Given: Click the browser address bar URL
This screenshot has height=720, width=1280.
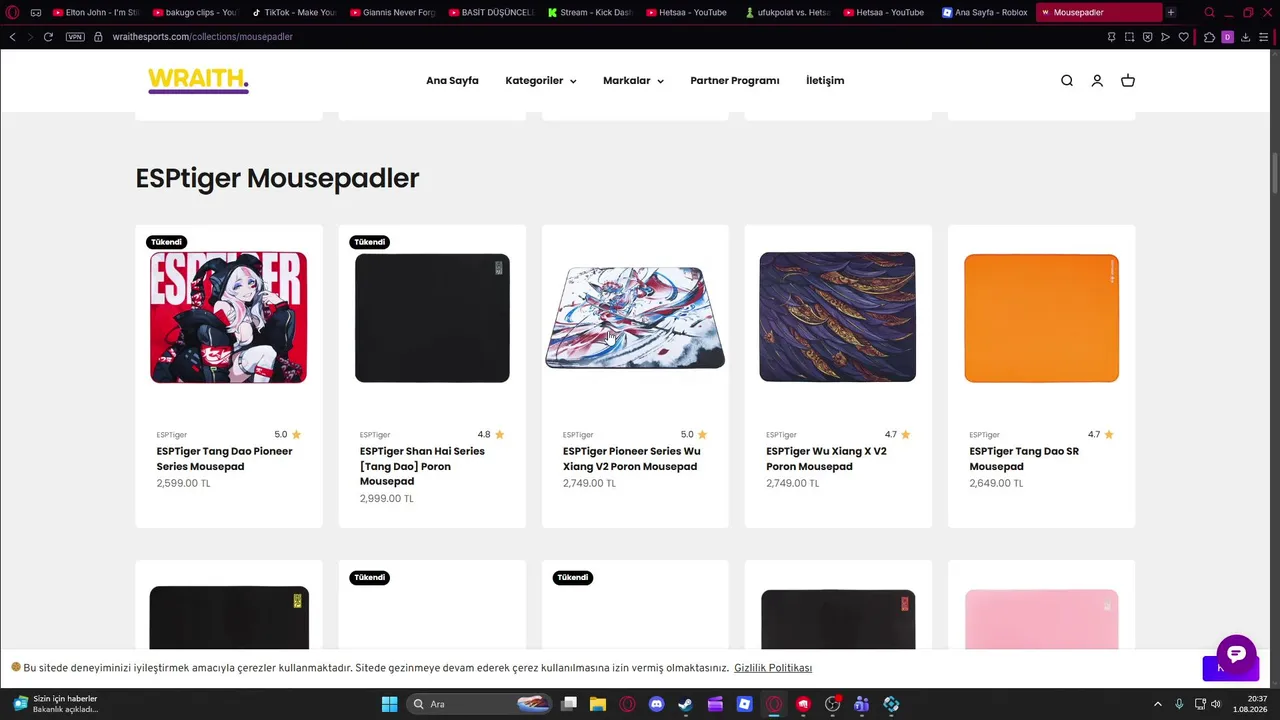Looking at the screenshot, I should tap(203, 37).
